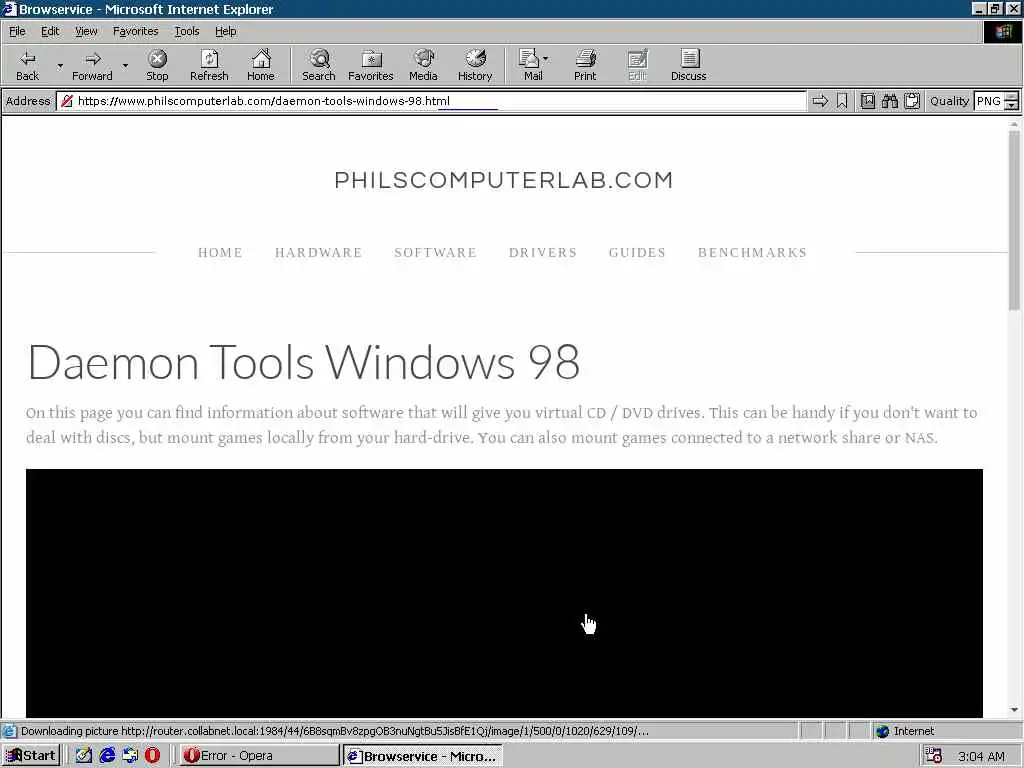Click the clipboard icon near Quality
The height and width of the screenshot is (768, 1024).
tap(912, 101)
